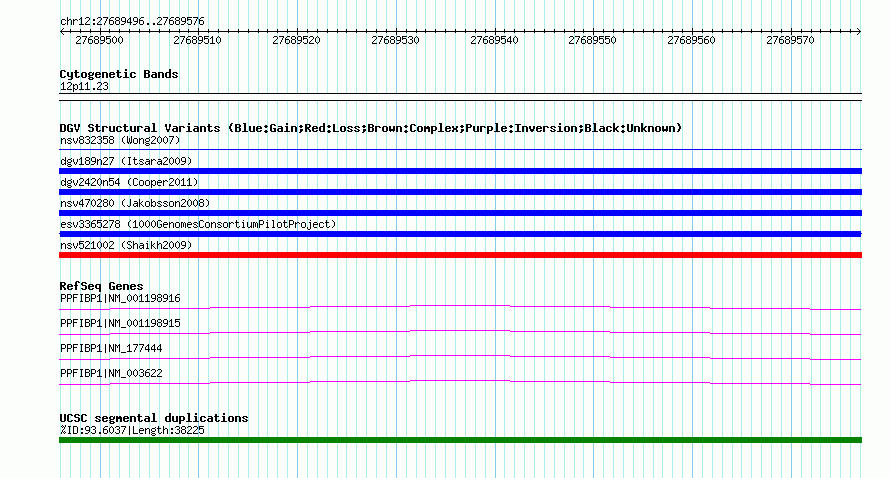Select the UCSC segmental duplications track title

pos(154,418)
